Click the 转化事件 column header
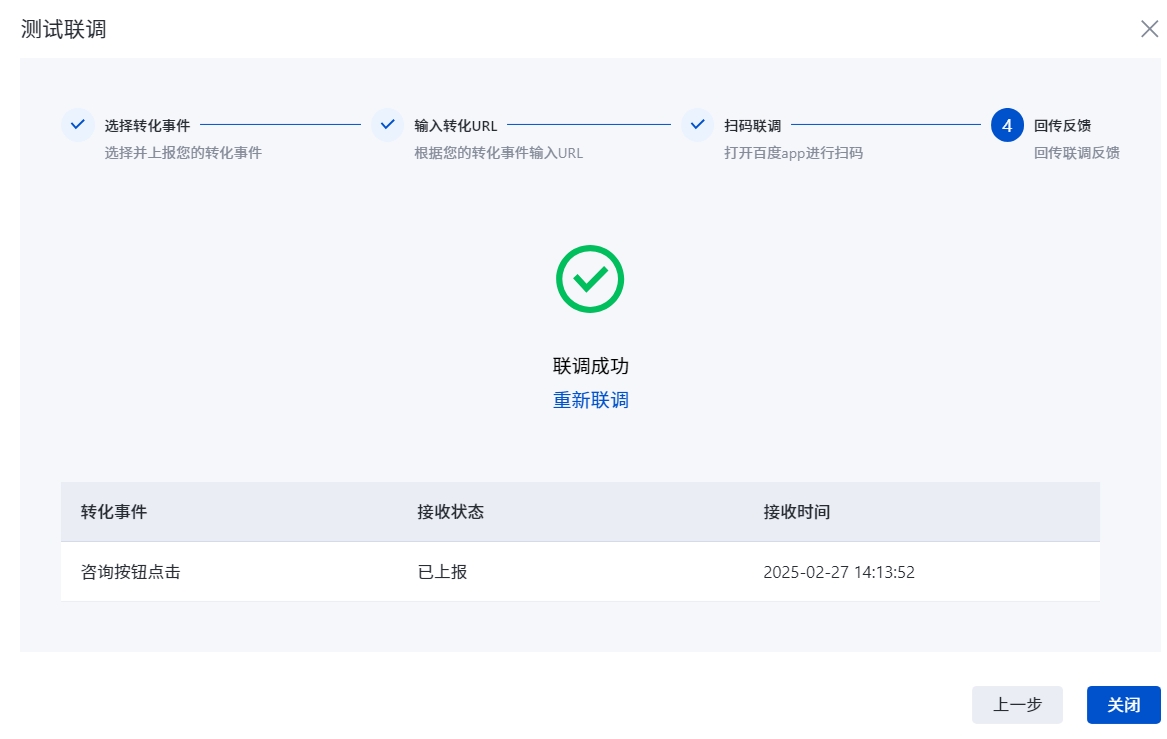 (114, 512)
